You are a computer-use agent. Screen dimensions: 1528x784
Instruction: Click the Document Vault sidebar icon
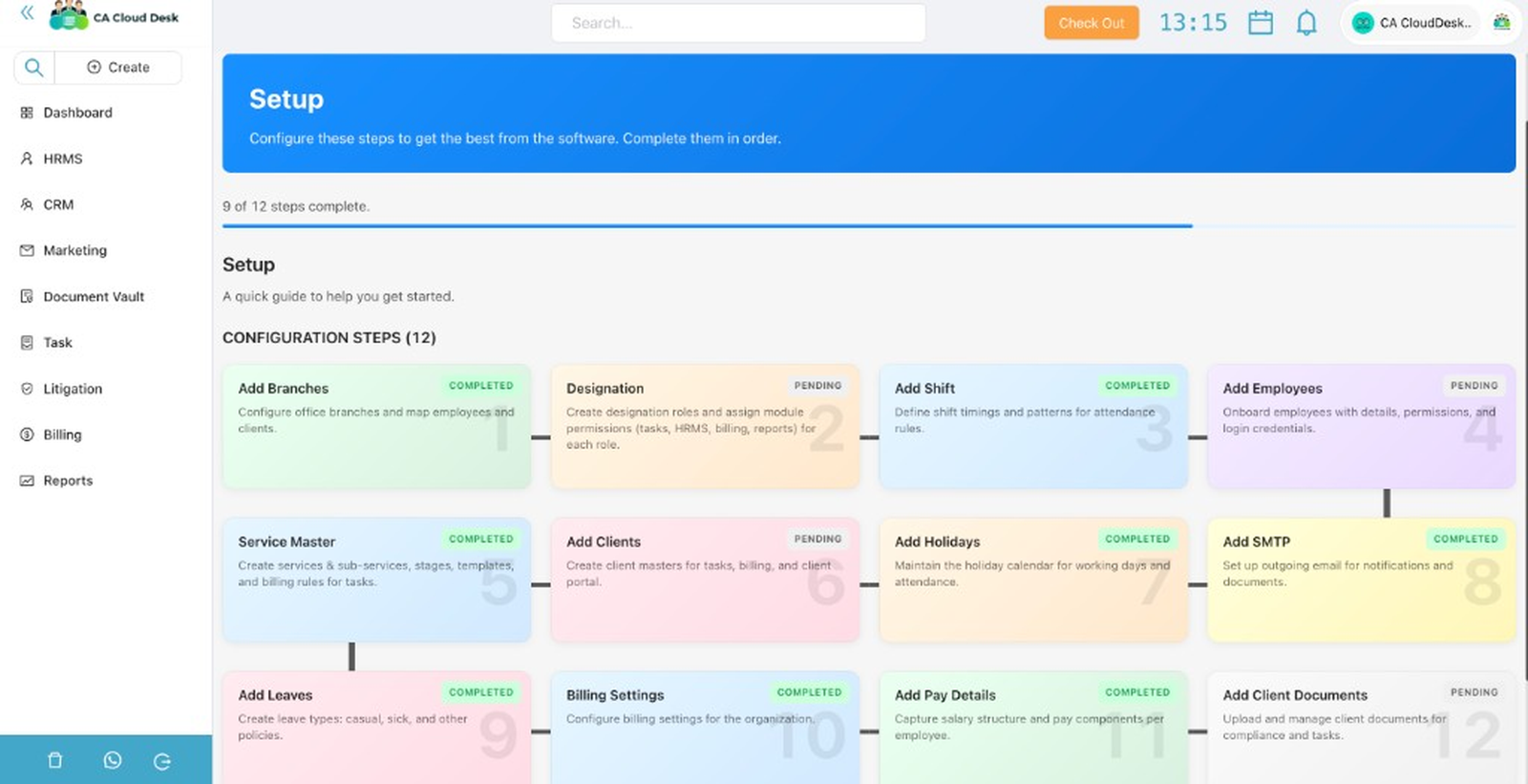tap(27, 297)
